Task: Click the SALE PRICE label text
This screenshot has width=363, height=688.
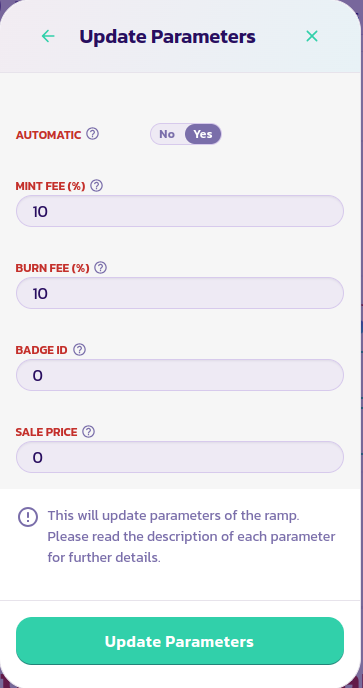Action: [x=47, y=432]
